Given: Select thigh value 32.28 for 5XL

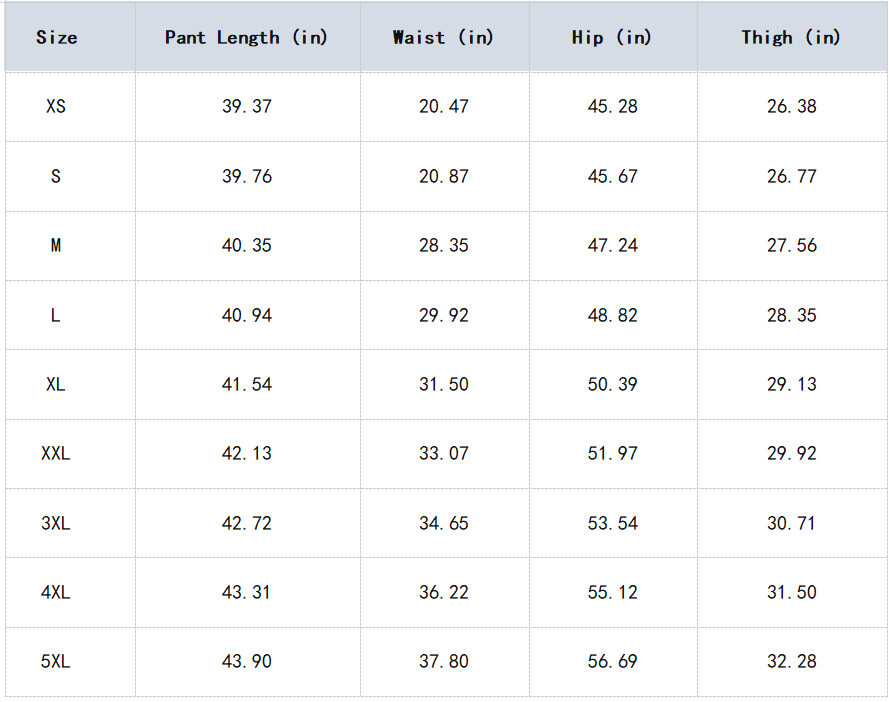Looking at the screenshot, I should tap(792, 661).
